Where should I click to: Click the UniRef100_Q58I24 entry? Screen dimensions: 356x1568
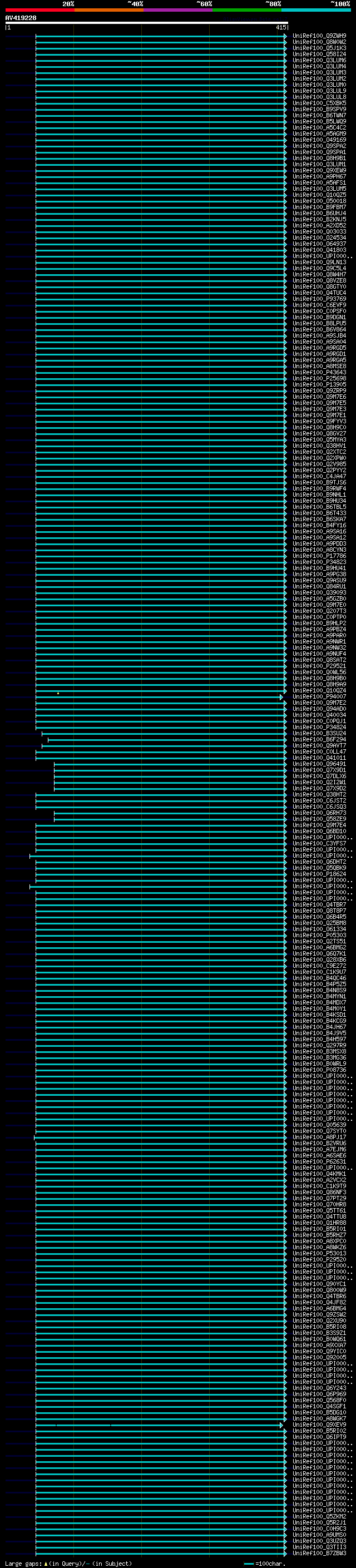319,54
